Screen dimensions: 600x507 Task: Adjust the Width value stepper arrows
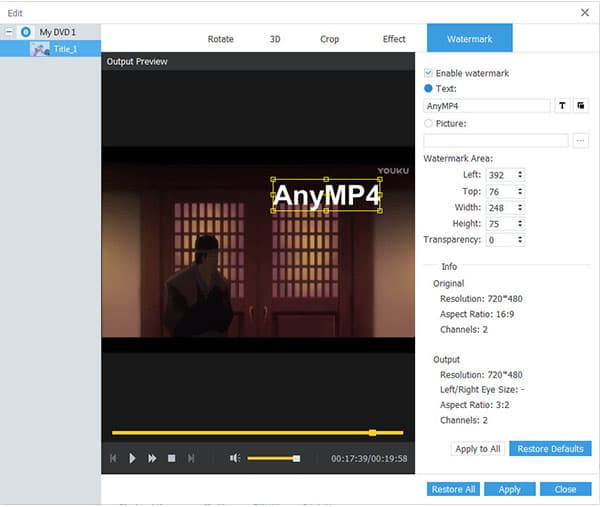(x=520, y=207)
